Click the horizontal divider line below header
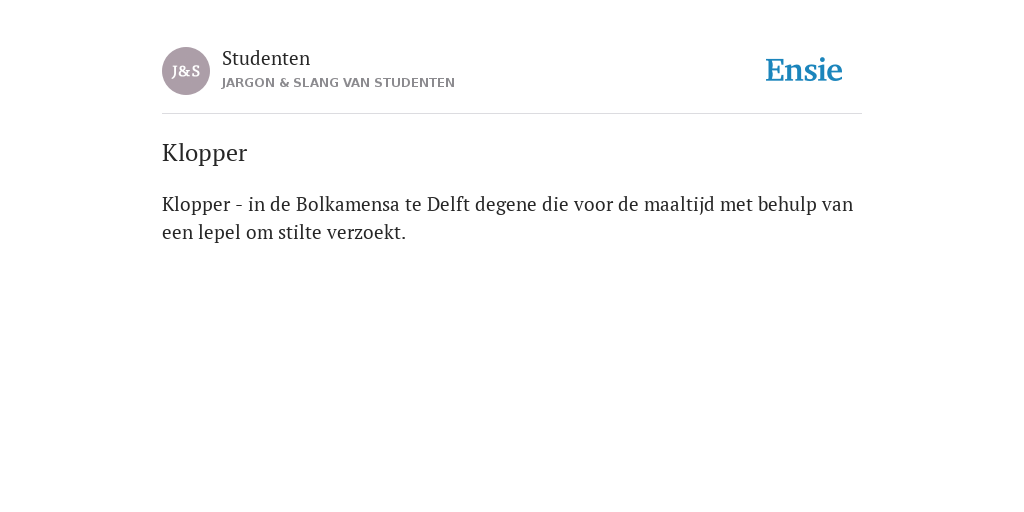 [512, 114]
